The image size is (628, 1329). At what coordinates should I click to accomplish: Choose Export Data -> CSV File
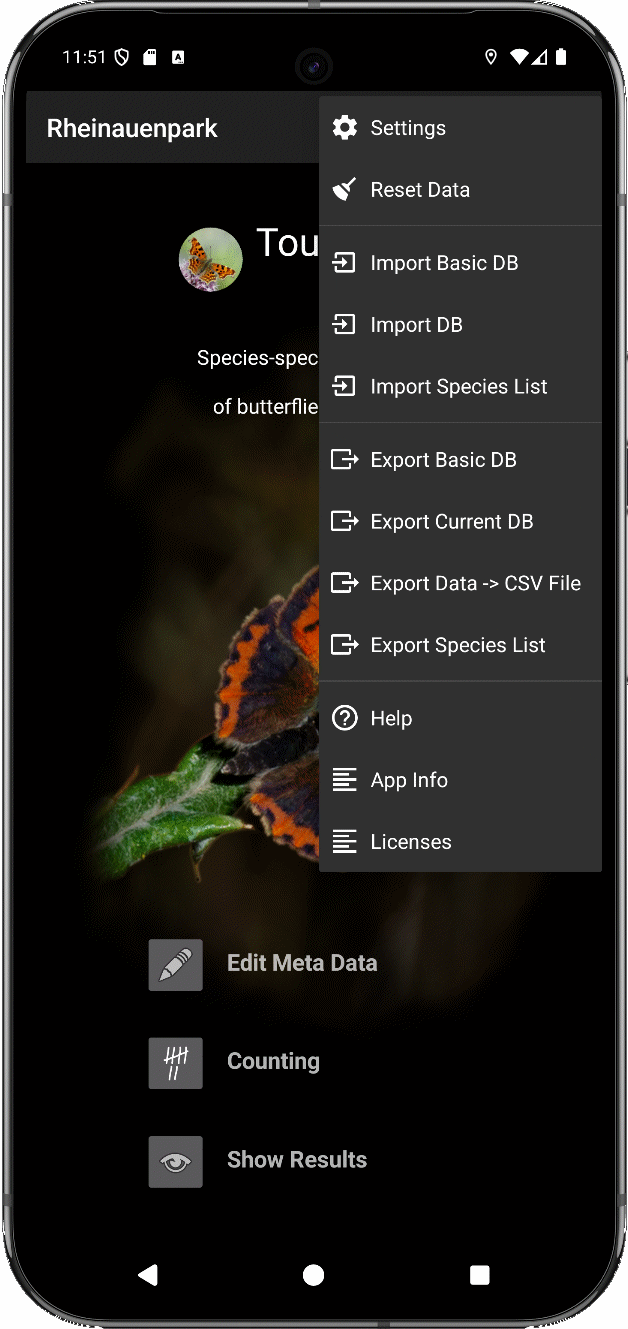point(475,584)
